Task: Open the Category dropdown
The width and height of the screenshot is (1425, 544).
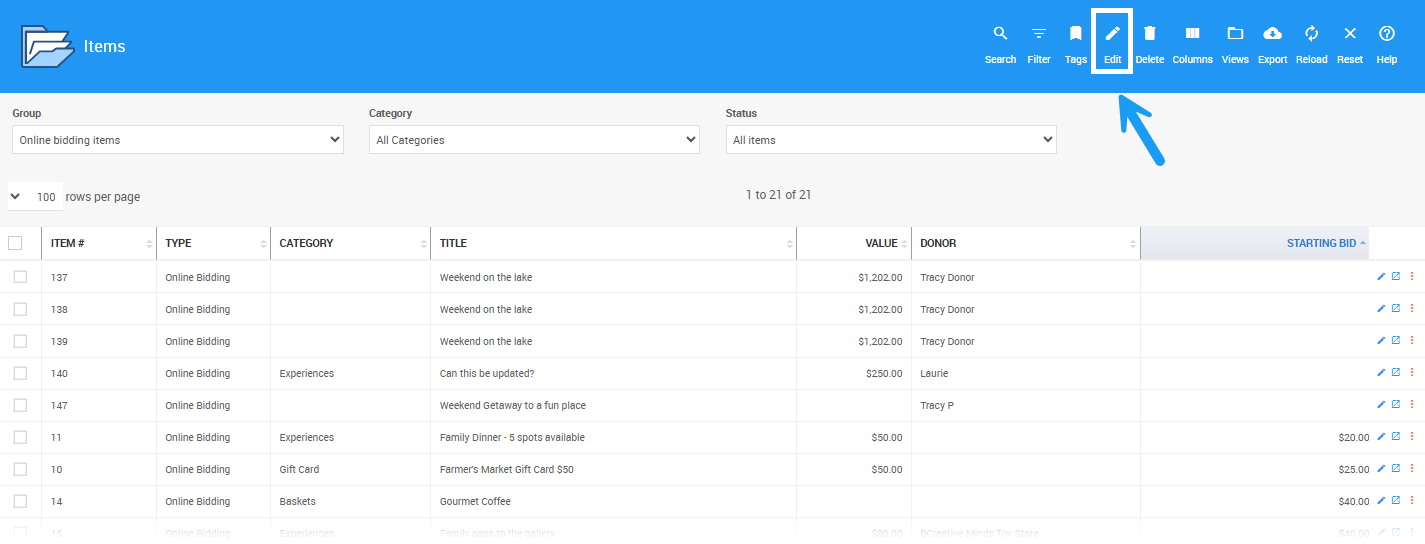Action: coord(534,140)
